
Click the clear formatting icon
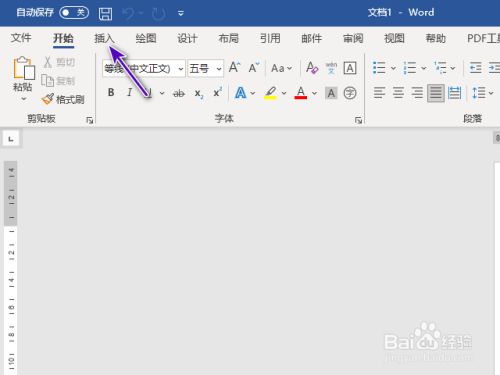tap(312, 68)
